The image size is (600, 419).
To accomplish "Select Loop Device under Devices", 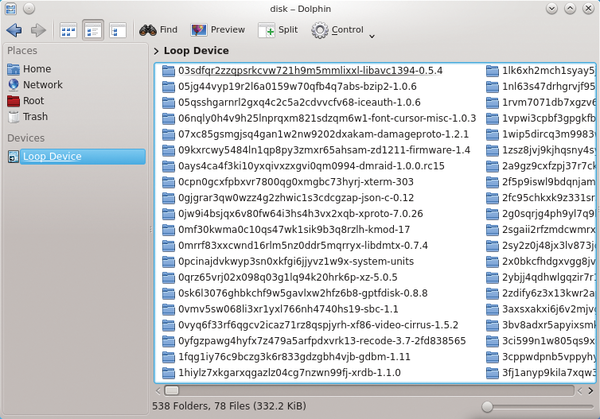I will (51, 156).
